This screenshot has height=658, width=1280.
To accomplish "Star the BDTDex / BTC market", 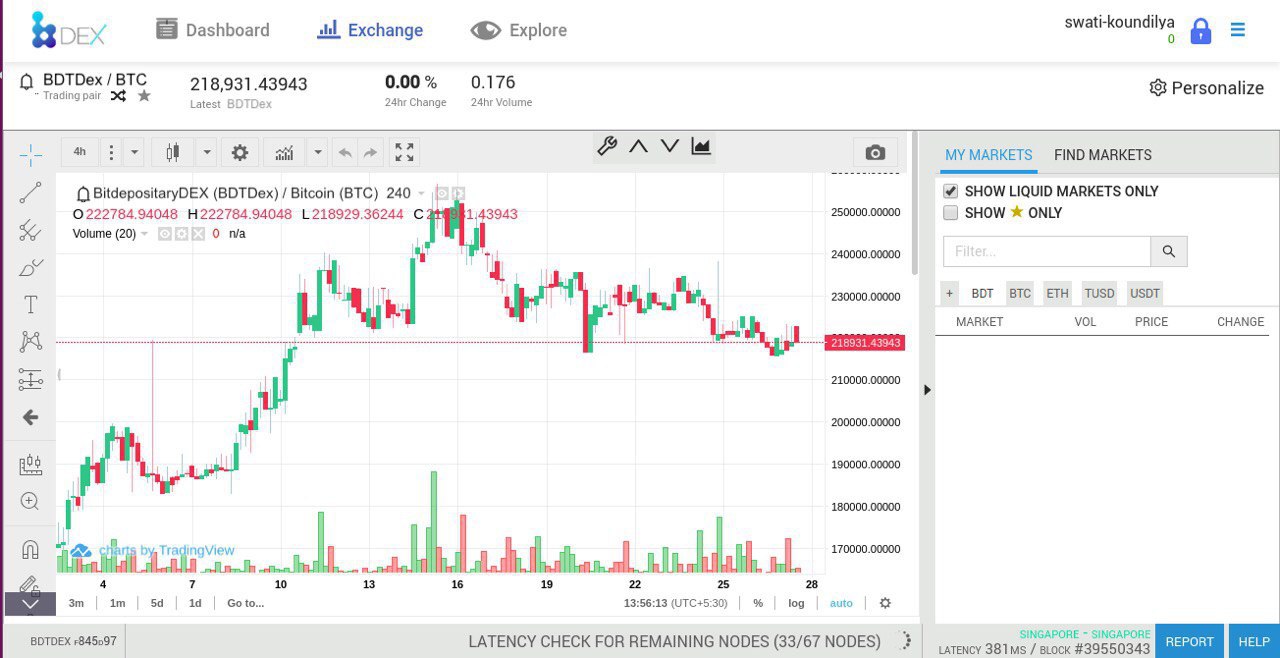I will [x=144, y=95].
